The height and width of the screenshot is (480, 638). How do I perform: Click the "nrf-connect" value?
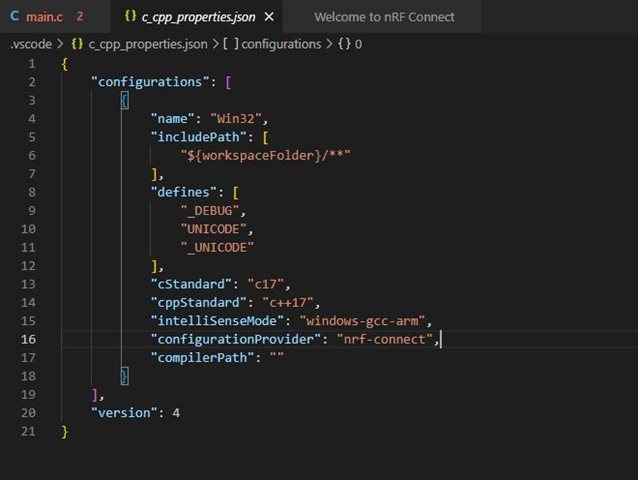point(385,339)
